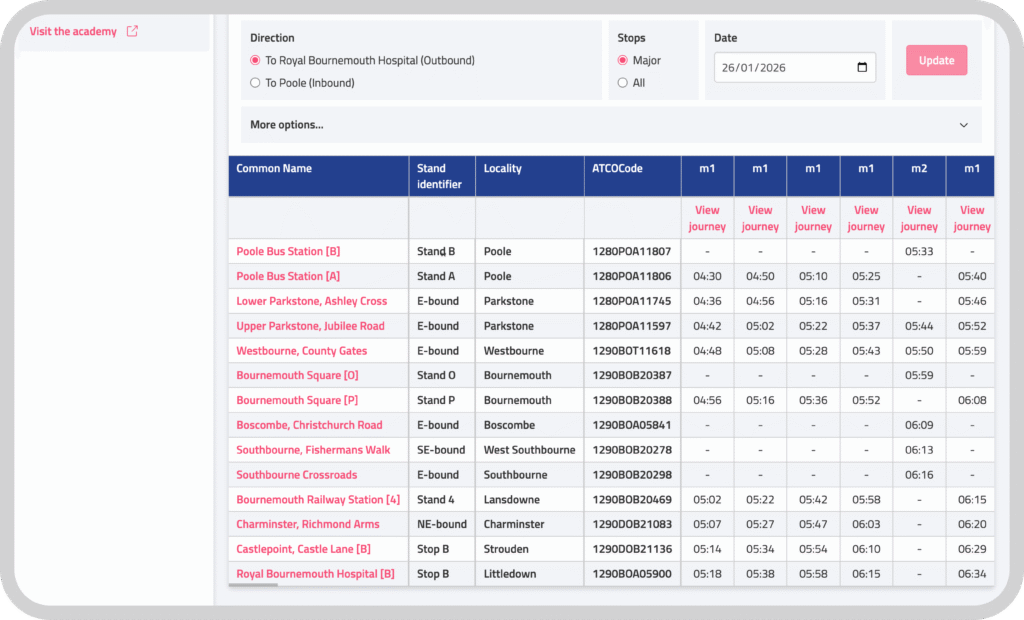Expand the More options chevron
This screenshot has height=620, width=1024.
[964, 125]
